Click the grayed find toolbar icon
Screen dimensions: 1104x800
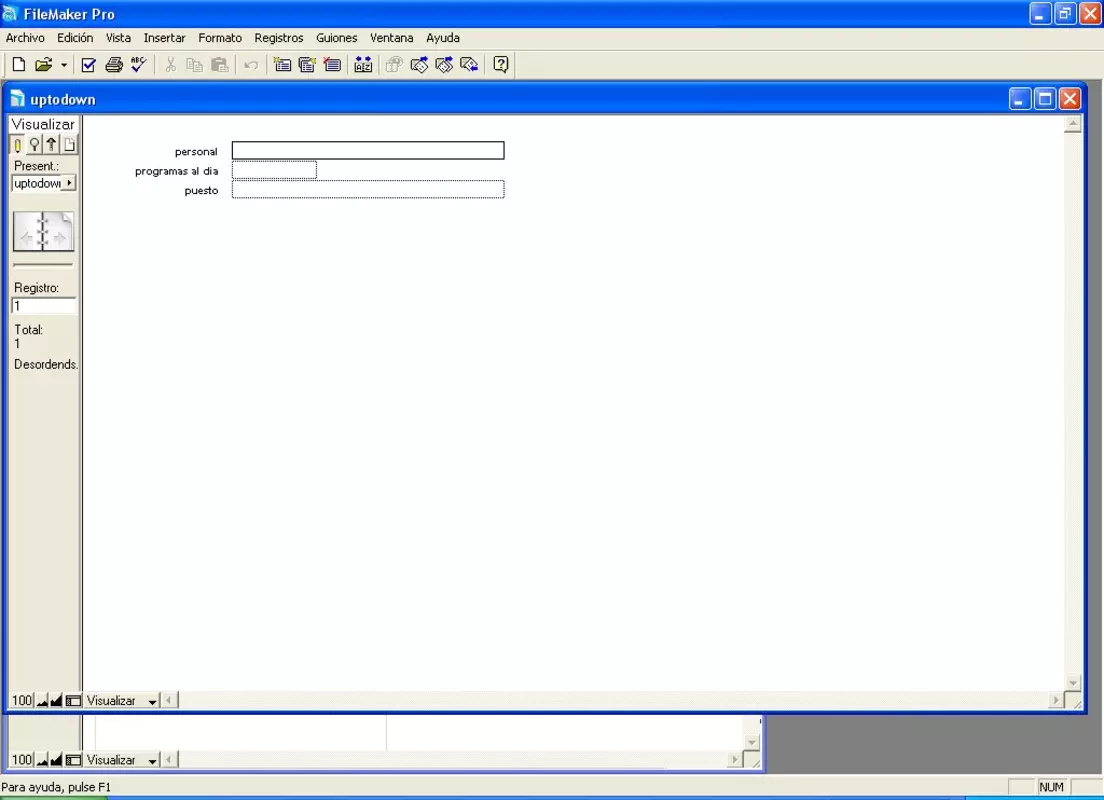coord(394,65)
